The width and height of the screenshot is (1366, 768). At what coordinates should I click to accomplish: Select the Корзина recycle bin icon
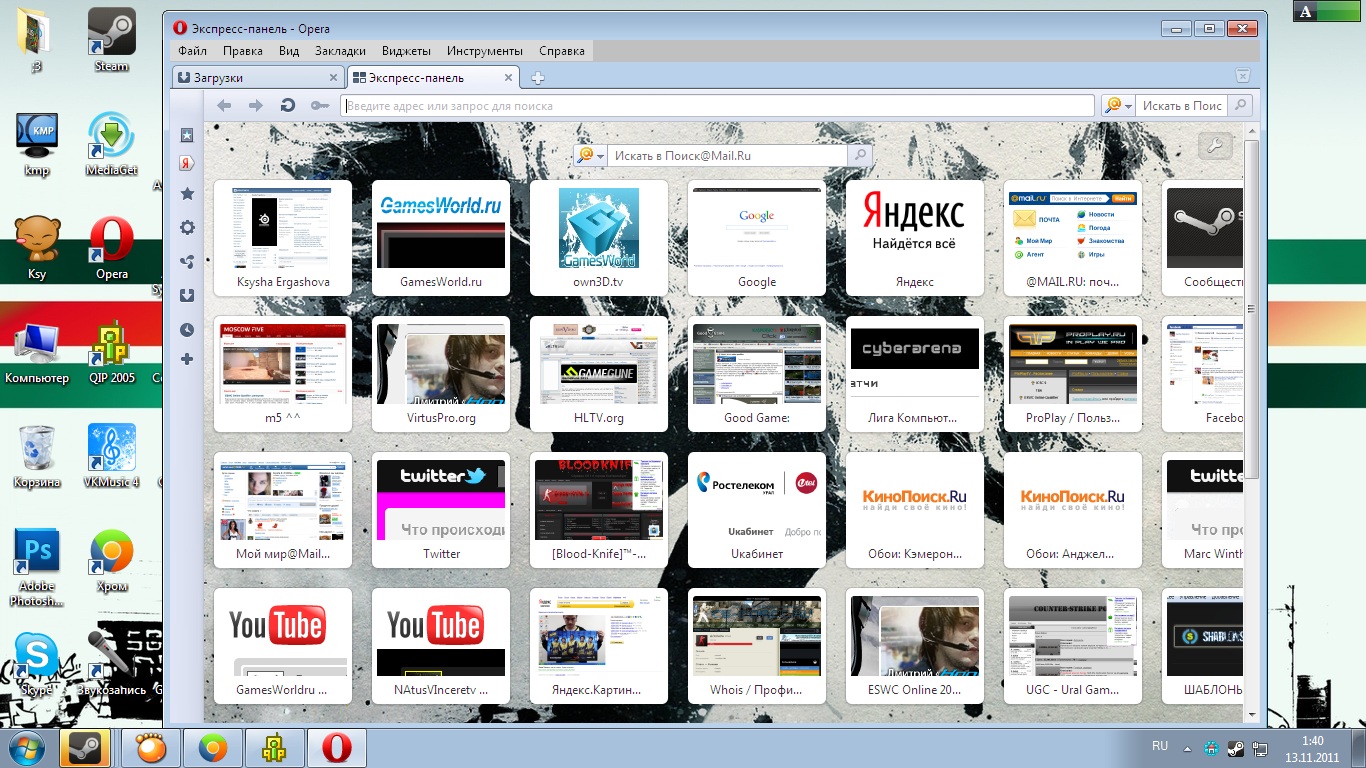37,456
